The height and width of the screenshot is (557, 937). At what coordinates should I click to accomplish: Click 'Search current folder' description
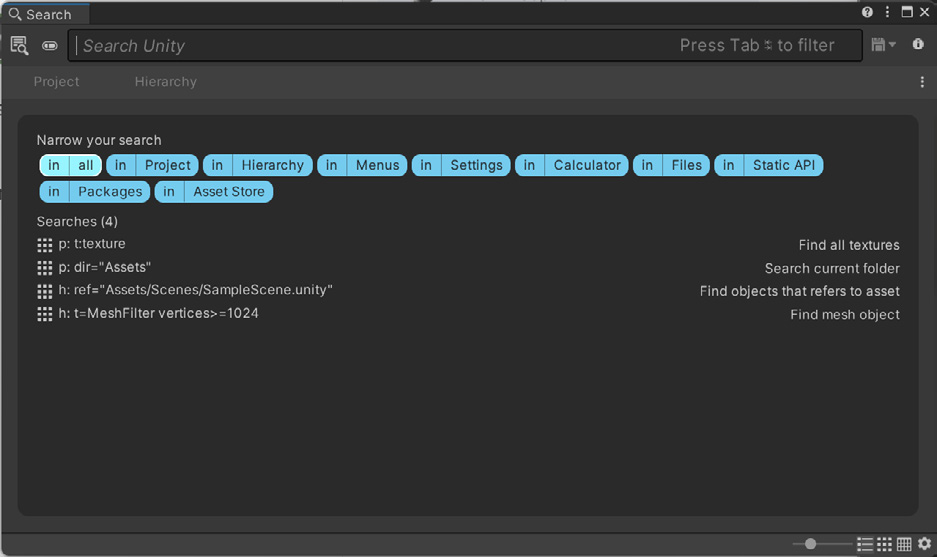(832, 268)
